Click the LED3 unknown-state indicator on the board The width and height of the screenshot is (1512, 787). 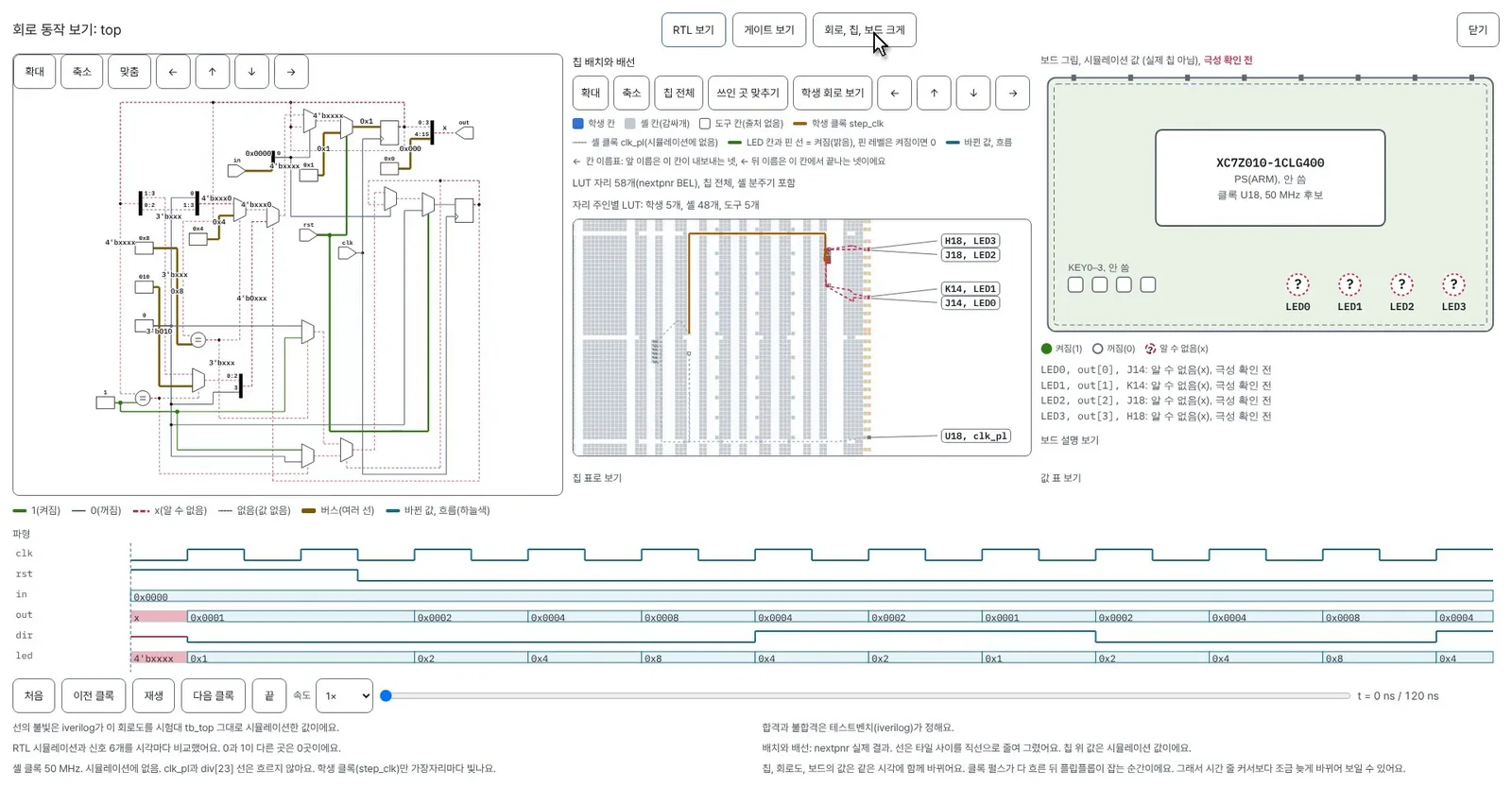(x=1453, y=284)
